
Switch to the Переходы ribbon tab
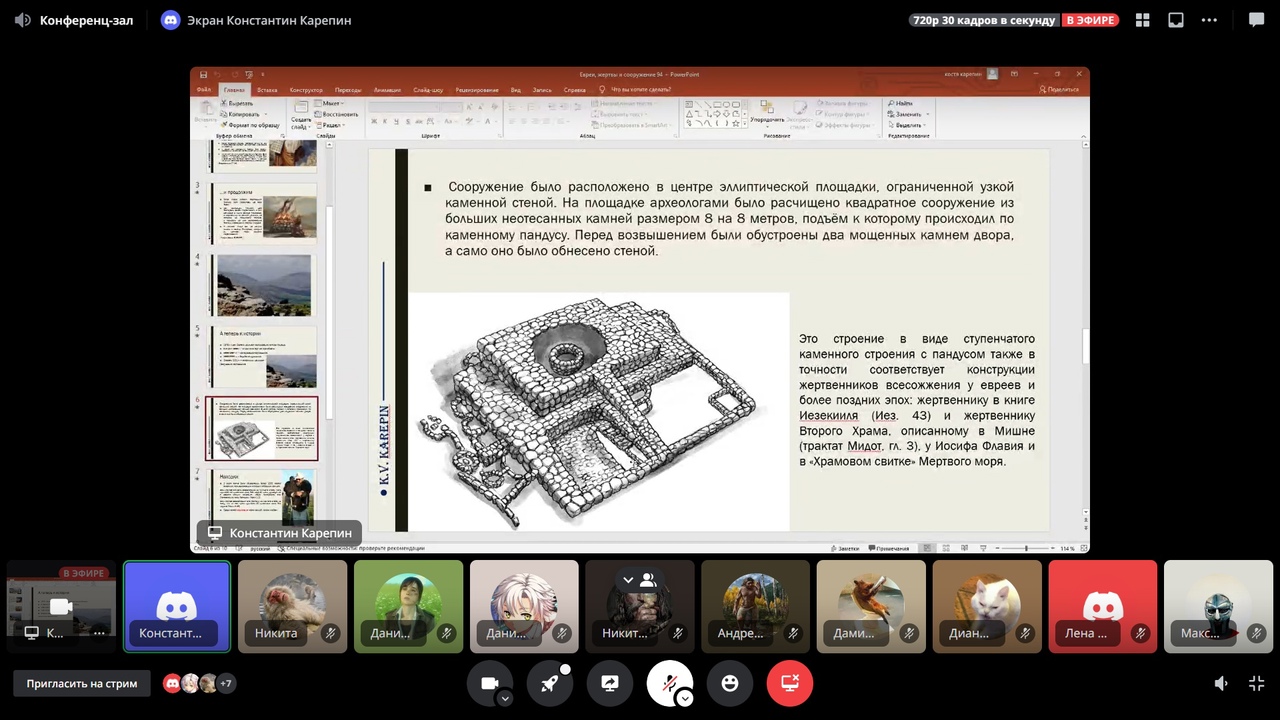pos(348,90)
